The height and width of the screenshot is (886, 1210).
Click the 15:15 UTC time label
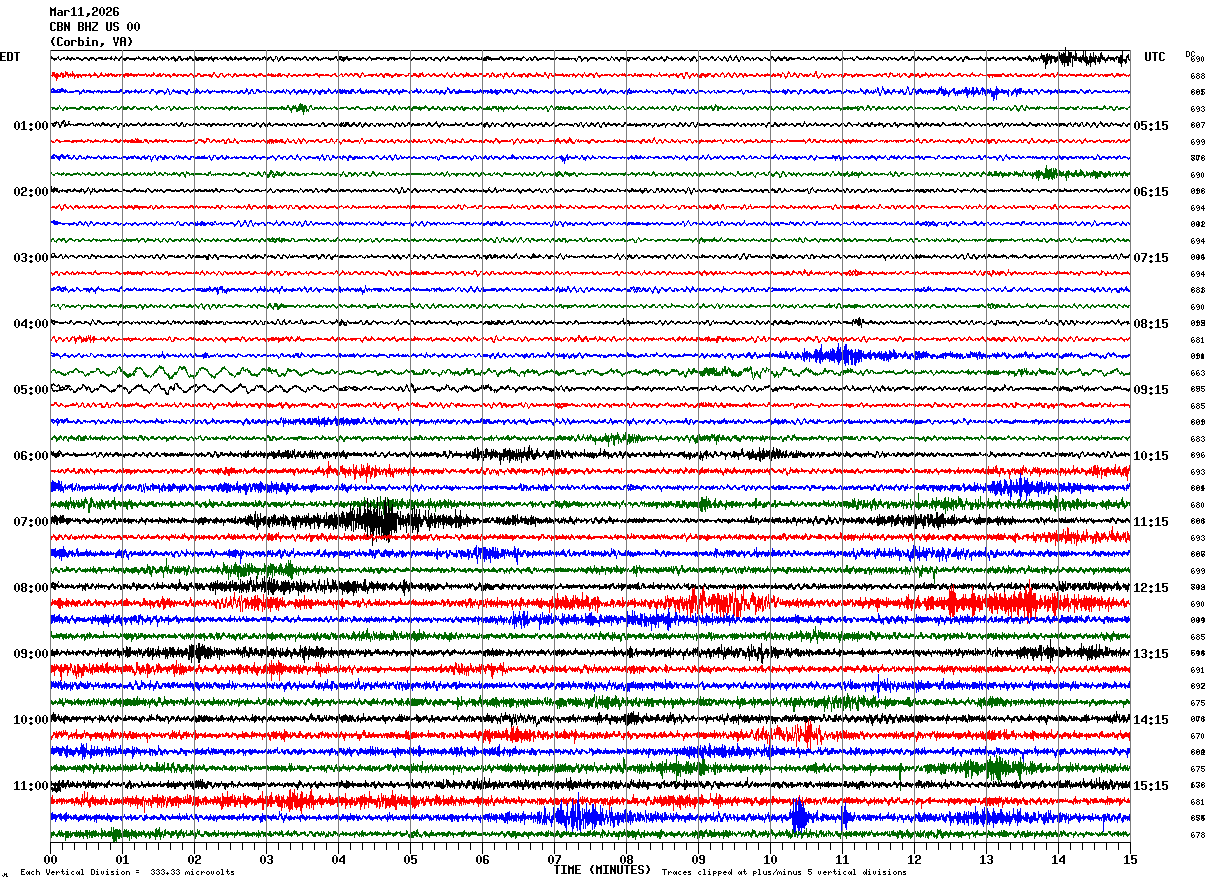click(x=1151, y=786)
